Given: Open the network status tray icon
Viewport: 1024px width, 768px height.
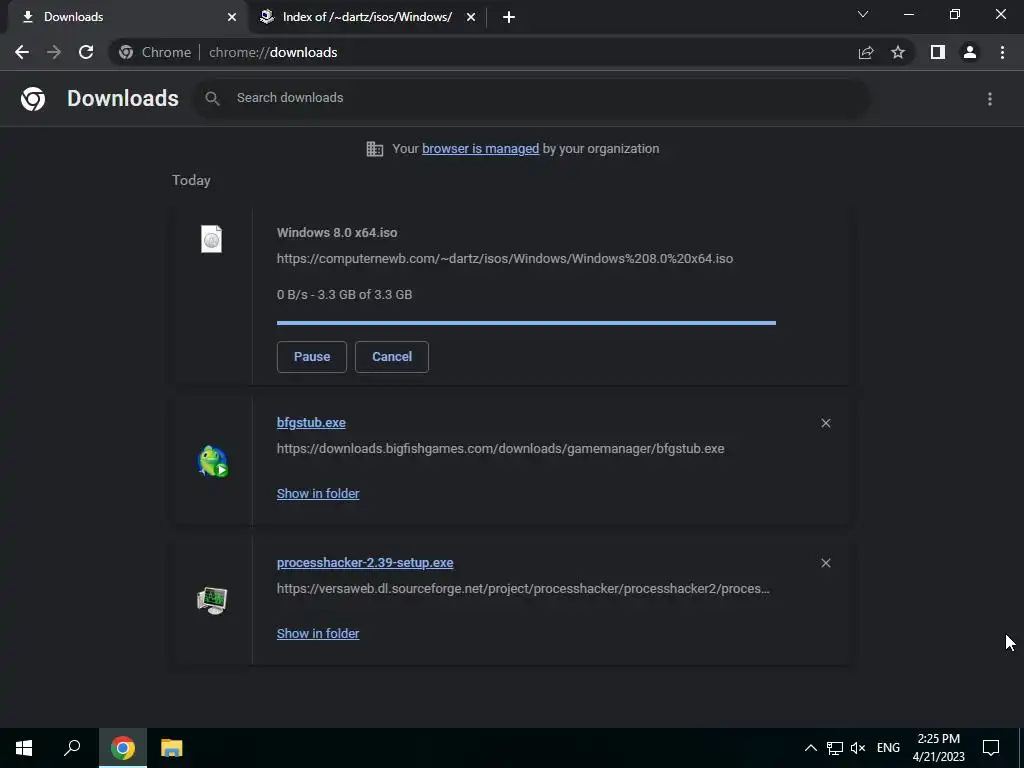Looking at the screenshot, I should coord(835,748).
